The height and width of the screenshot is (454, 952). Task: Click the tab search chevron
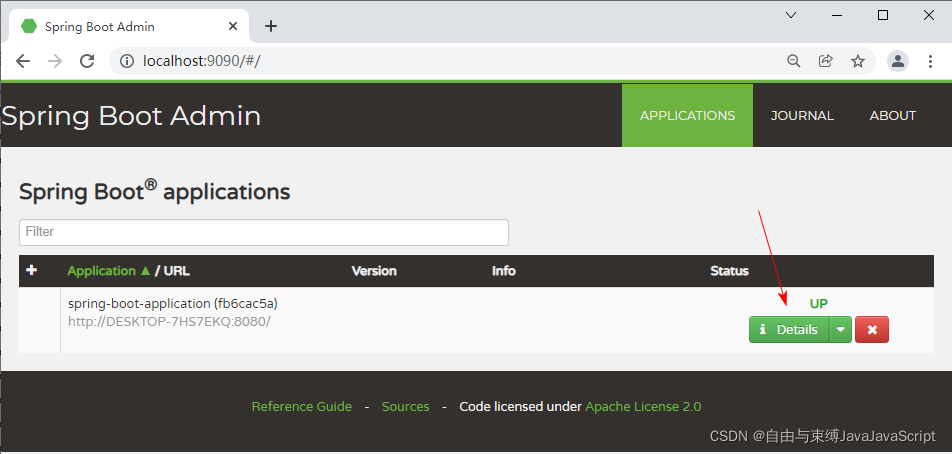790,15
